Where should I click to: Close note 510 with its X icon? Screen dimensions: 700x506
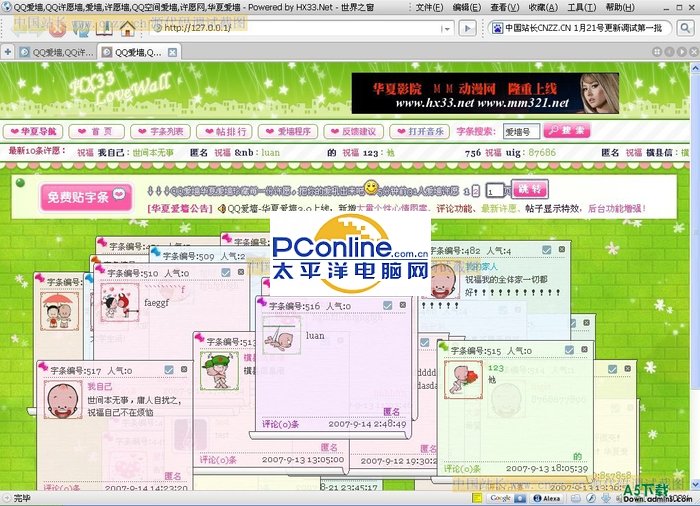pyautogui.click(x=241, y=272)
